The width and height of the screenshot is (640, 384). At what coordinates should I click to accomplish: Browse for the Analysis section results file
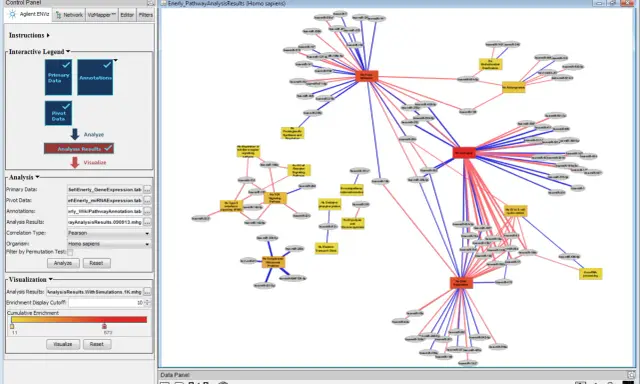(147, 222)
